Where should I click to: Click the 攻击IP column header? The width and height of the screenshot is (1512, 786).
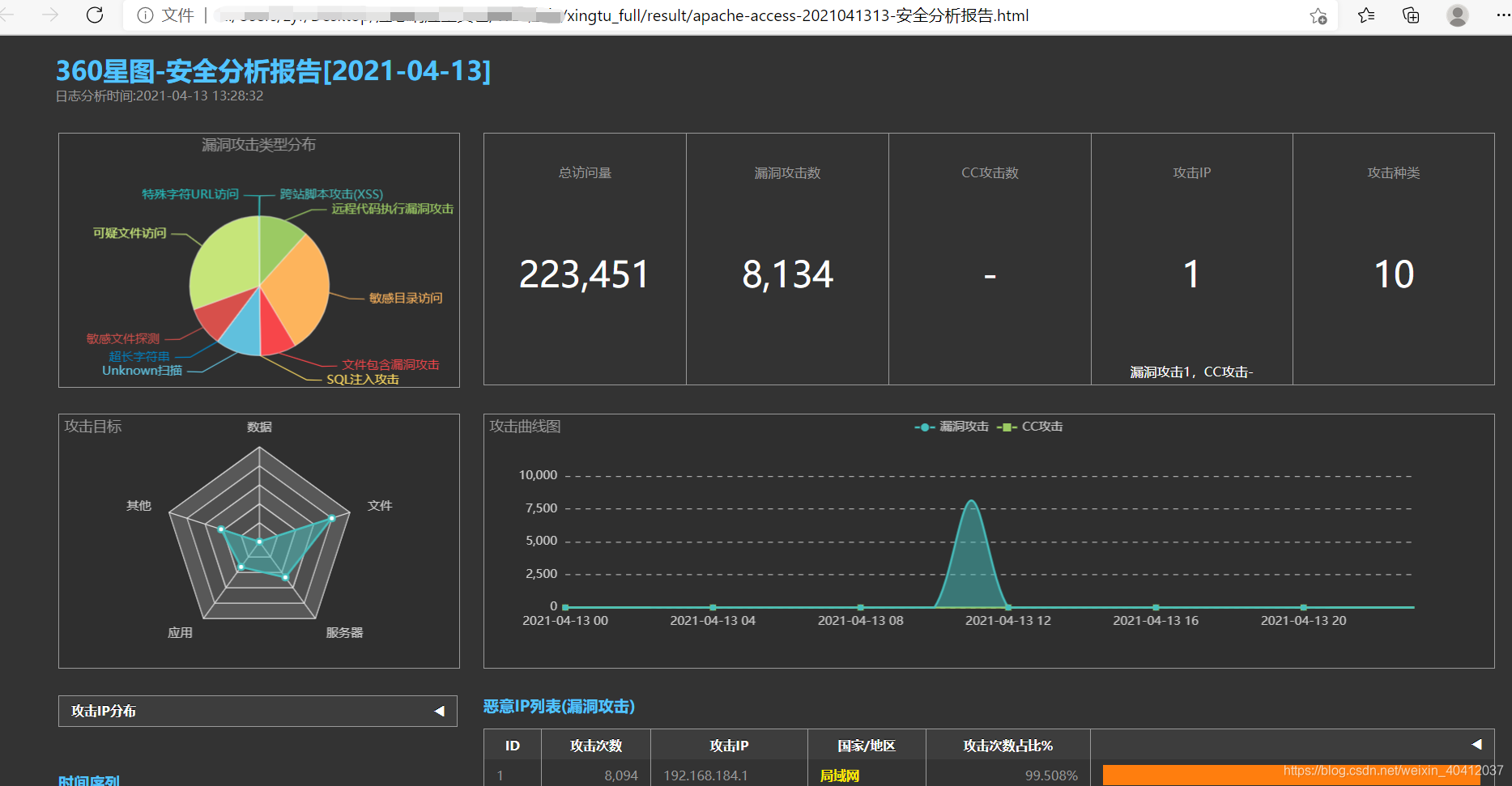point(729,746)
